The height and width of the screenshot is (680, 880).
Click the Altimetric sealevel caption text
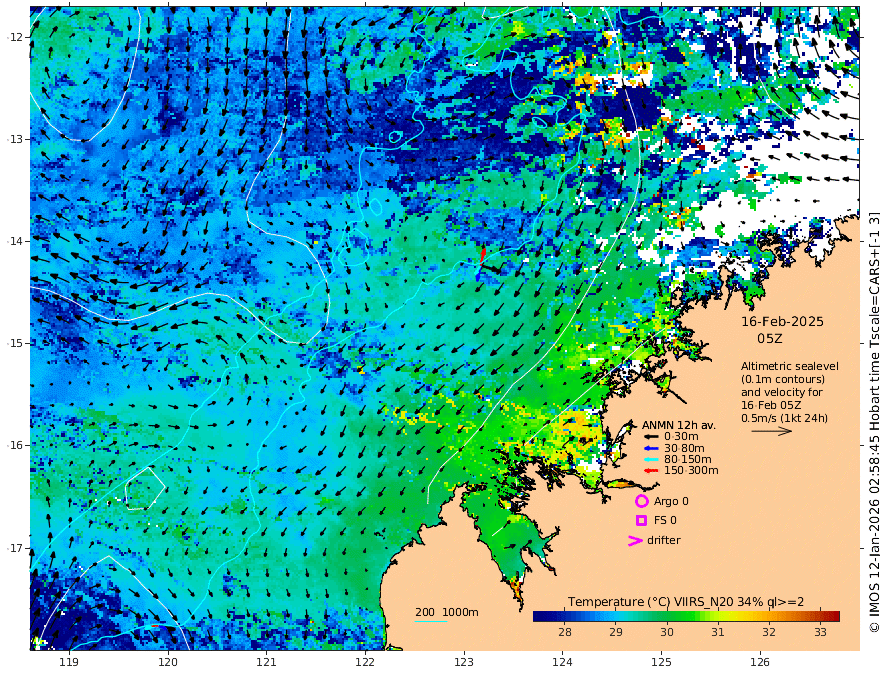790,366
